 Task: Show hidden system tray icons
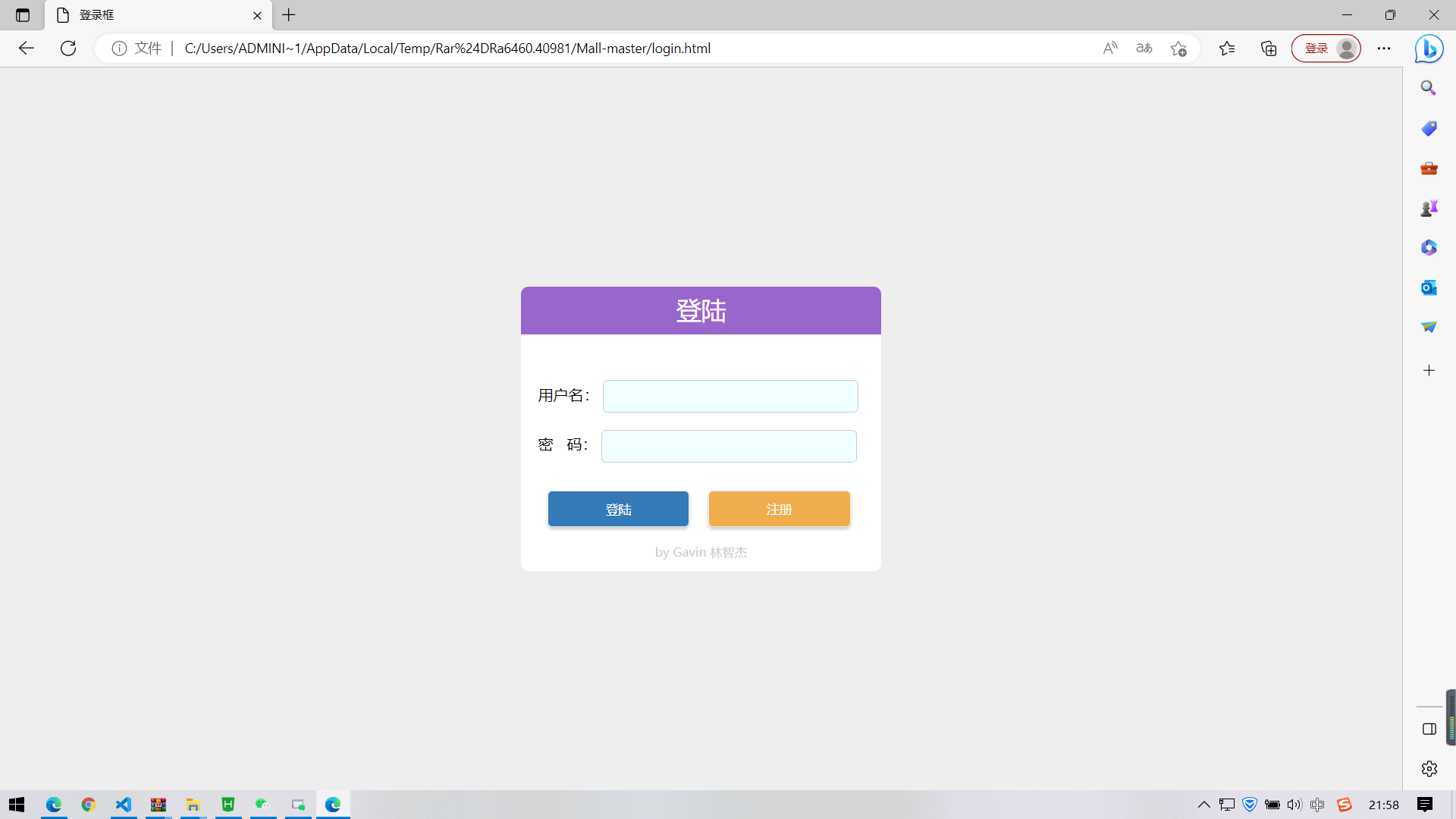click(x=1204, y=805)
